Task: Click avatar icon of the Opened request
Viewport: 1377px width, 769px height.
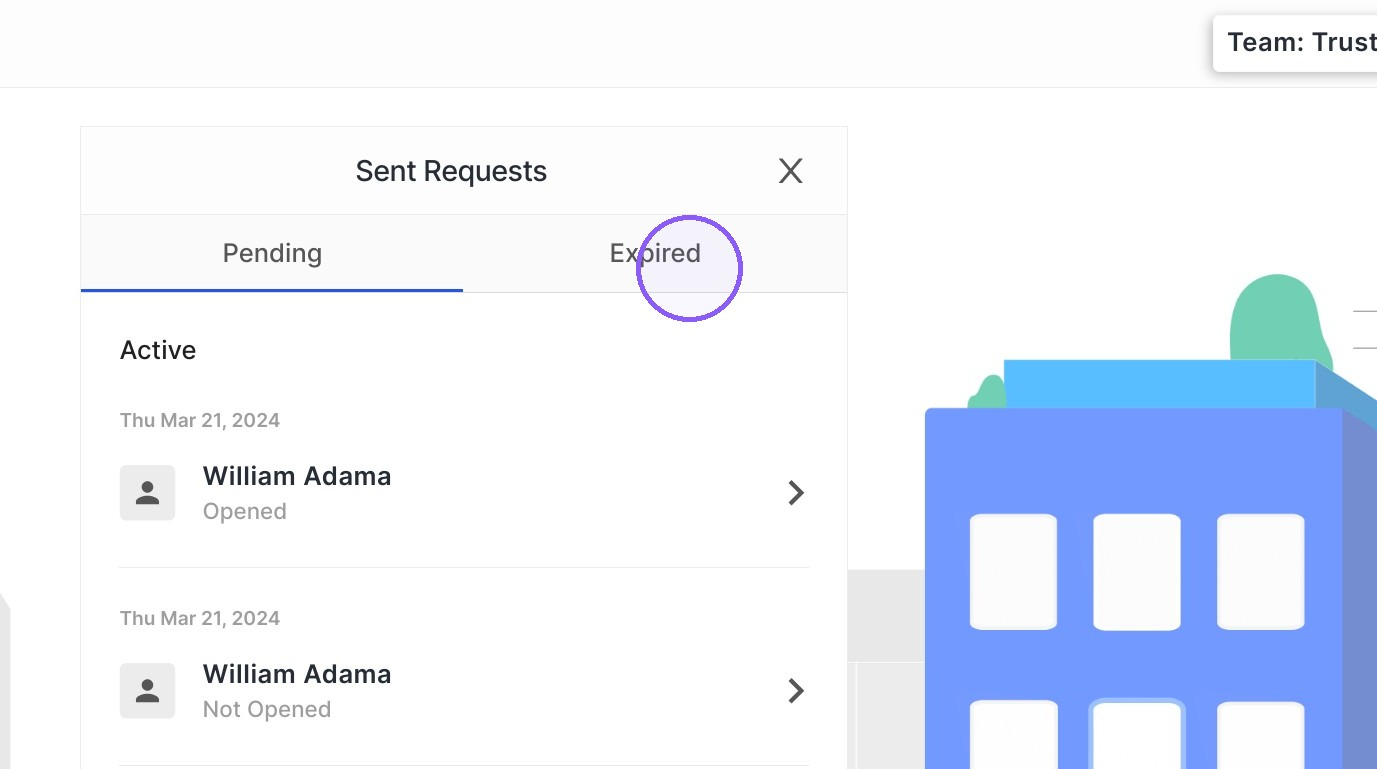Action: [147, 492]
